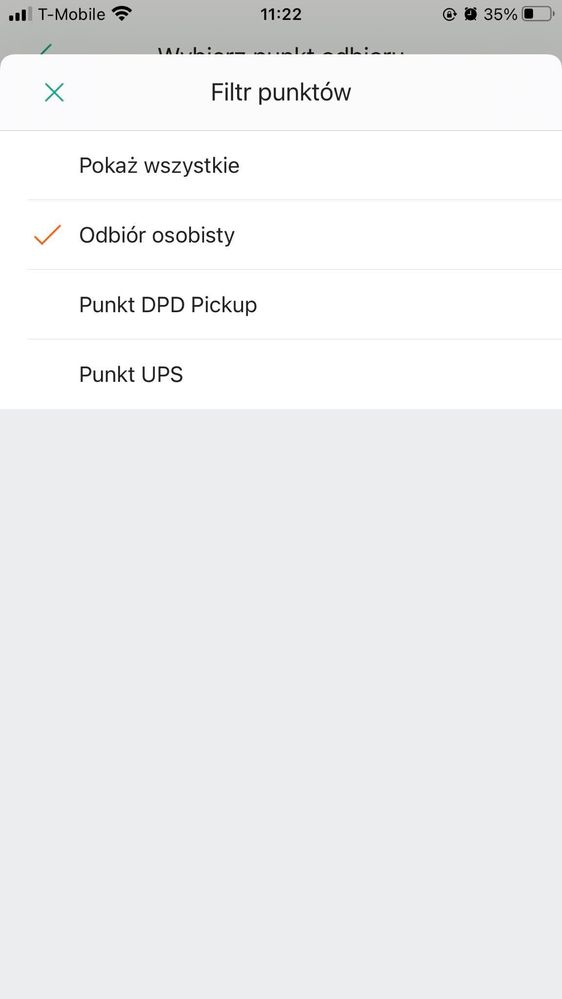Tap the orange checkmark beside Odbiór osobisty
The height and width of the screenshot is (999, 562).
tap(47, 235)
